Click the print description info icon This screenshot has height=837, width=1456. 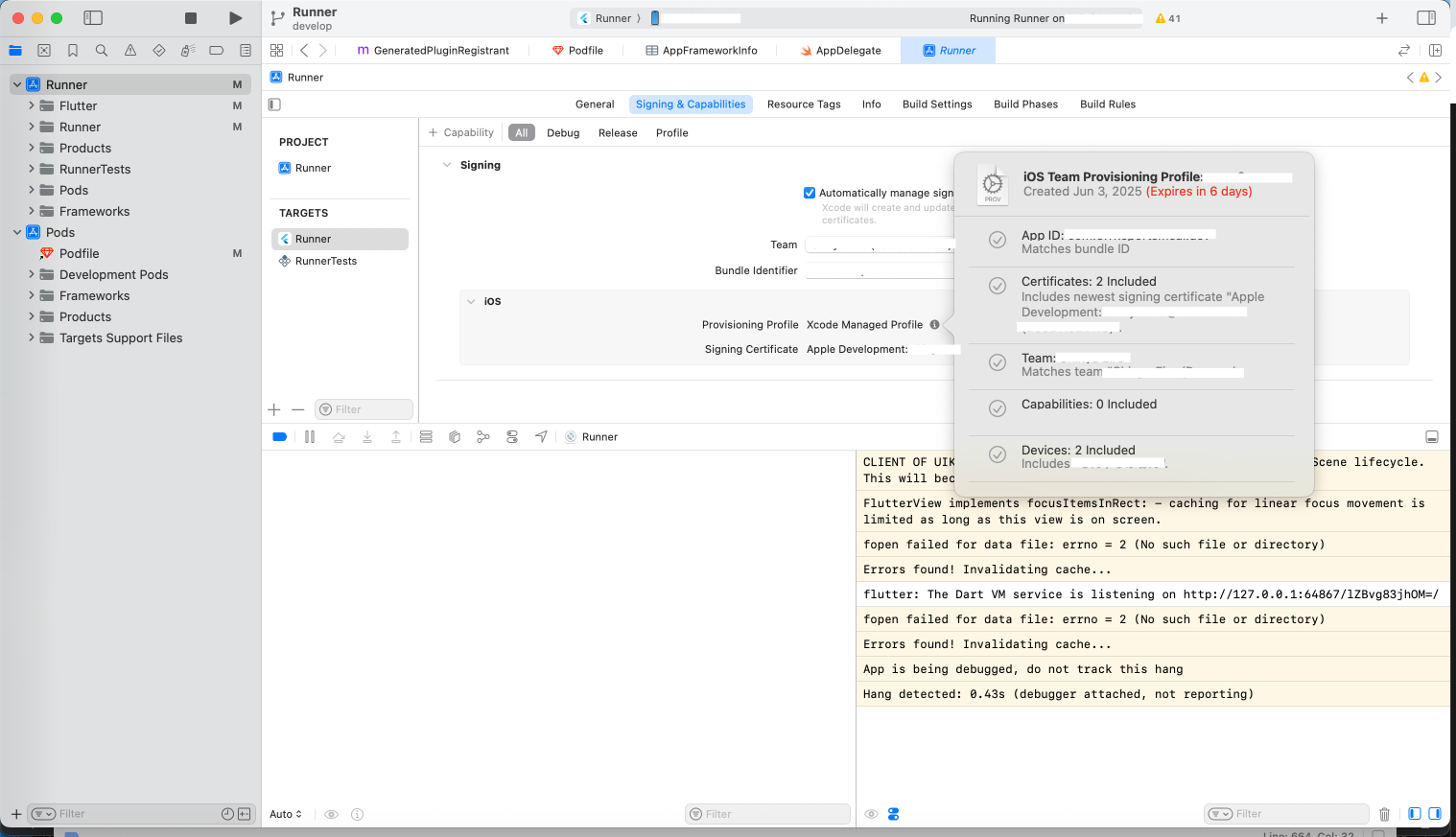click(357, 814)
